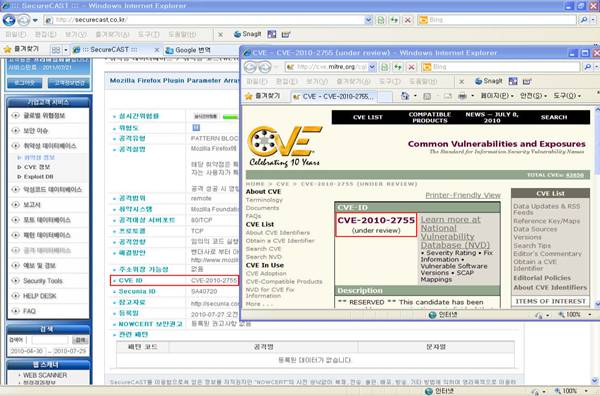The width and height of the screenshot is (600, 396).
Task: Open address dropdown in CVE window
Action: 372,67
